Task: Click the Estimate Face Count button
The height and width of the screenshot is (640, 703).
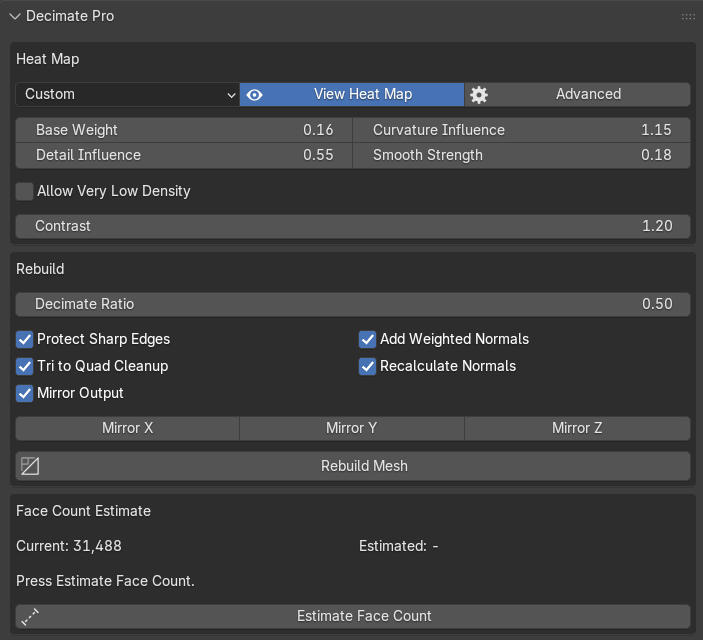Action: coord(353,616)
